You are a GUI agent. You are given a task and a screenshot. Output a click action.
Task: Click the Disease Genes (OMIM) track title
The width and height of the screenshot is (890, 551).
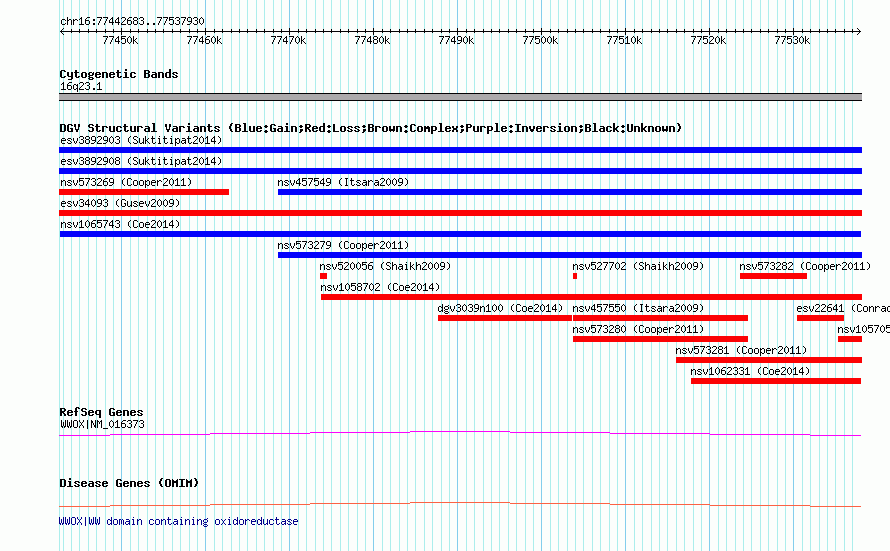(129, 483)
